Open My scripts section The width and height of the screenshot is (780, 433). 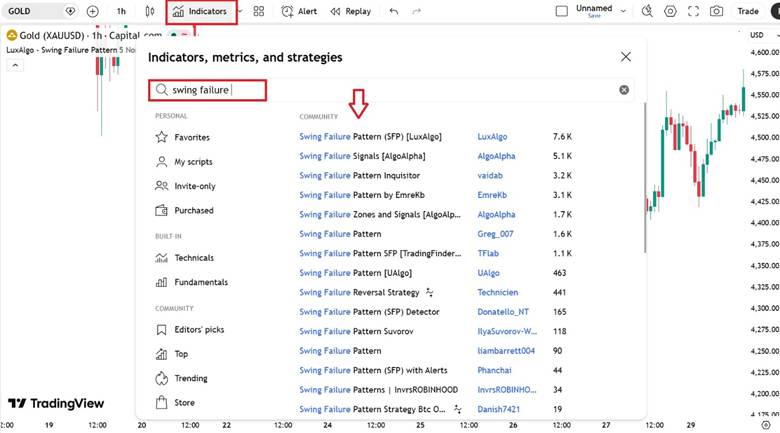tap(184, 162)
